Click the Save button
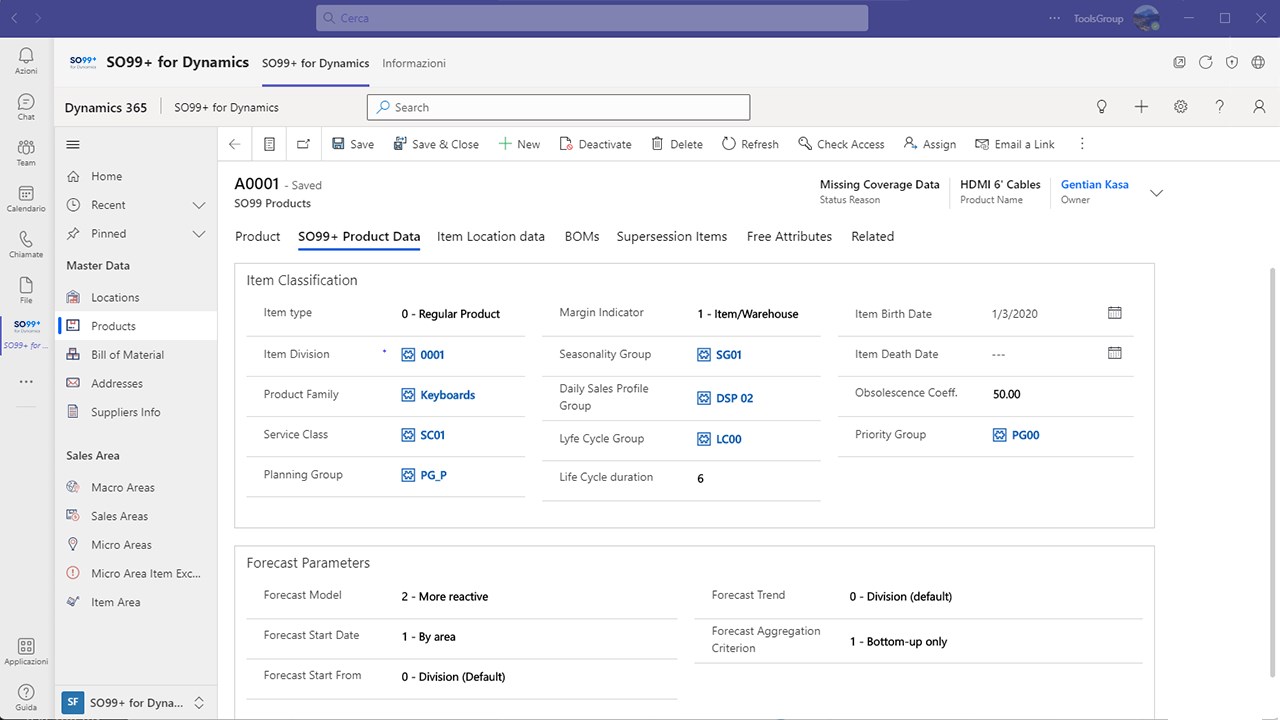This screenshot has width=1280, height=720. 353,144
